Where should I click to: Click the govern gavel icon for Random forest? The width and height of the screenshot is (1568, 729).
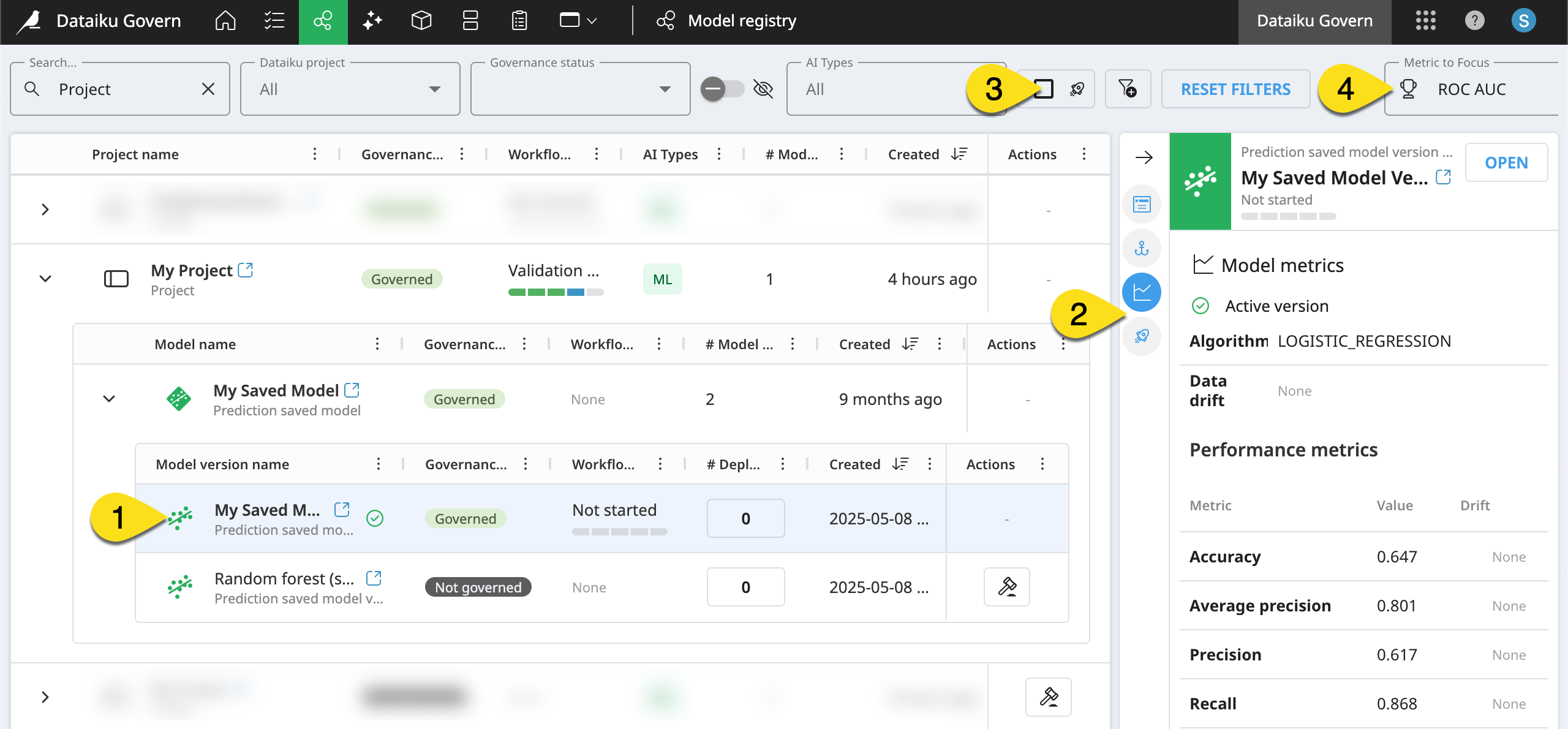(x=1006, y=587)
